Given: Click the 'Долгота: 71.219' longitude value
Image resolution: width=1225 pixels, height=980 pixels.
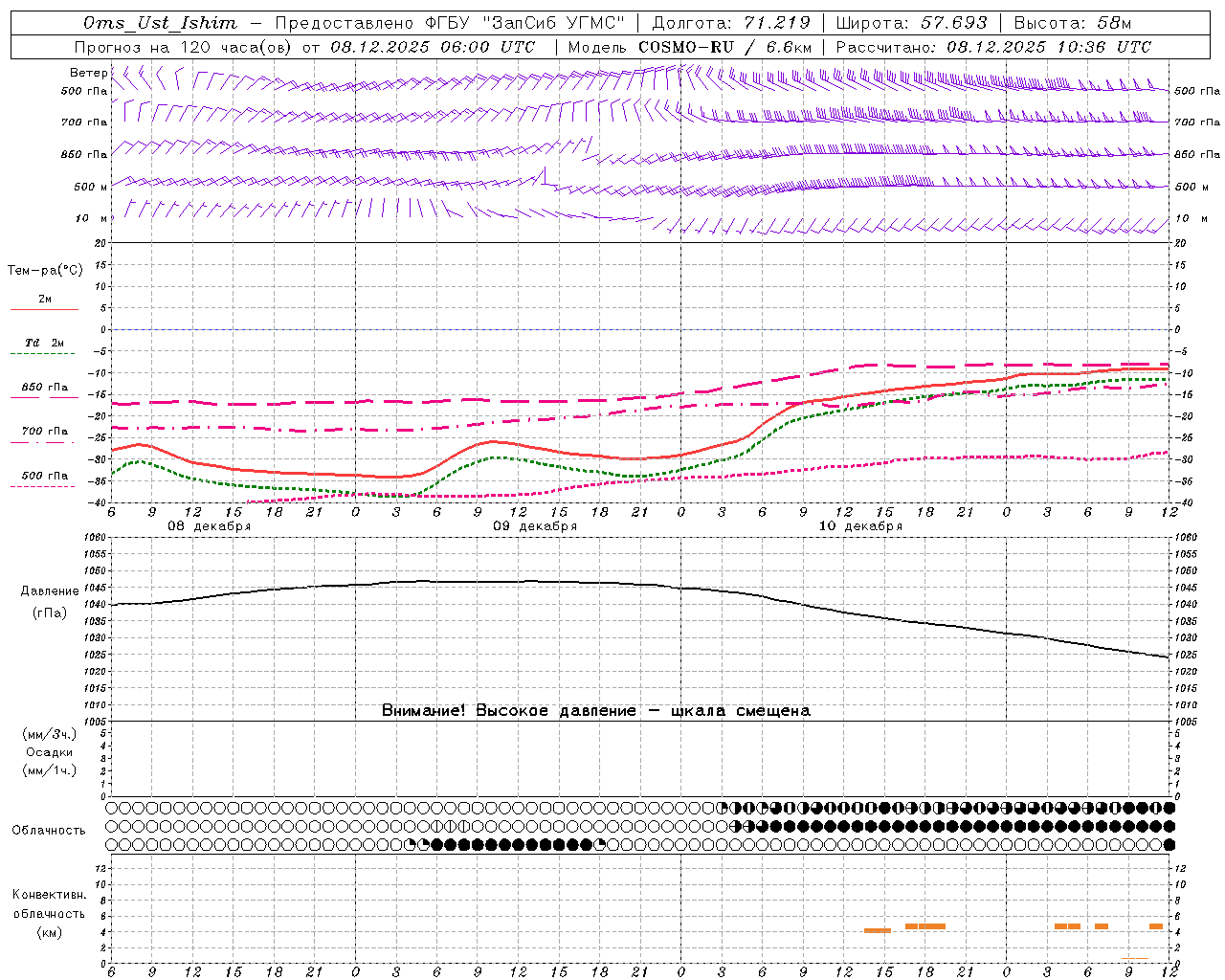Looking at the screenshot, I should pyautogui.click(x=731, y=23).
